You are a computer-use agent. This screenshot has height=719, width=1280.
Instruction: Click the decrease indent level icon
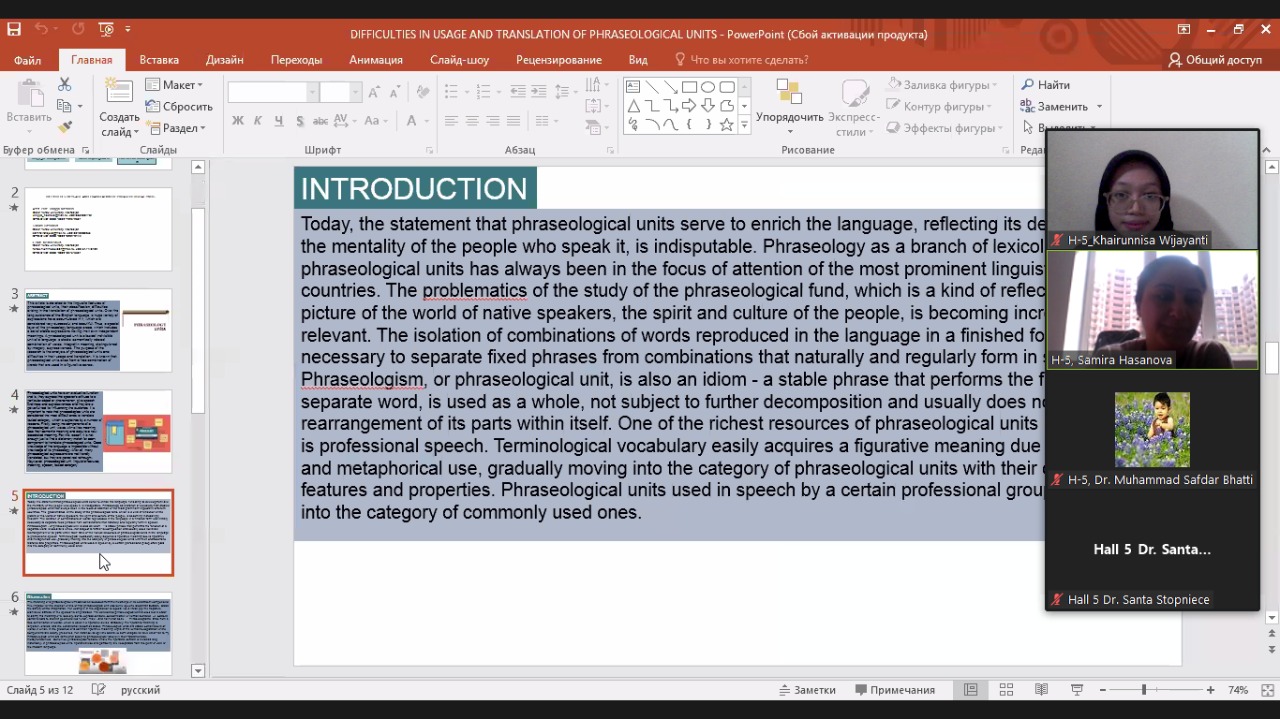(x=518, y=92)
